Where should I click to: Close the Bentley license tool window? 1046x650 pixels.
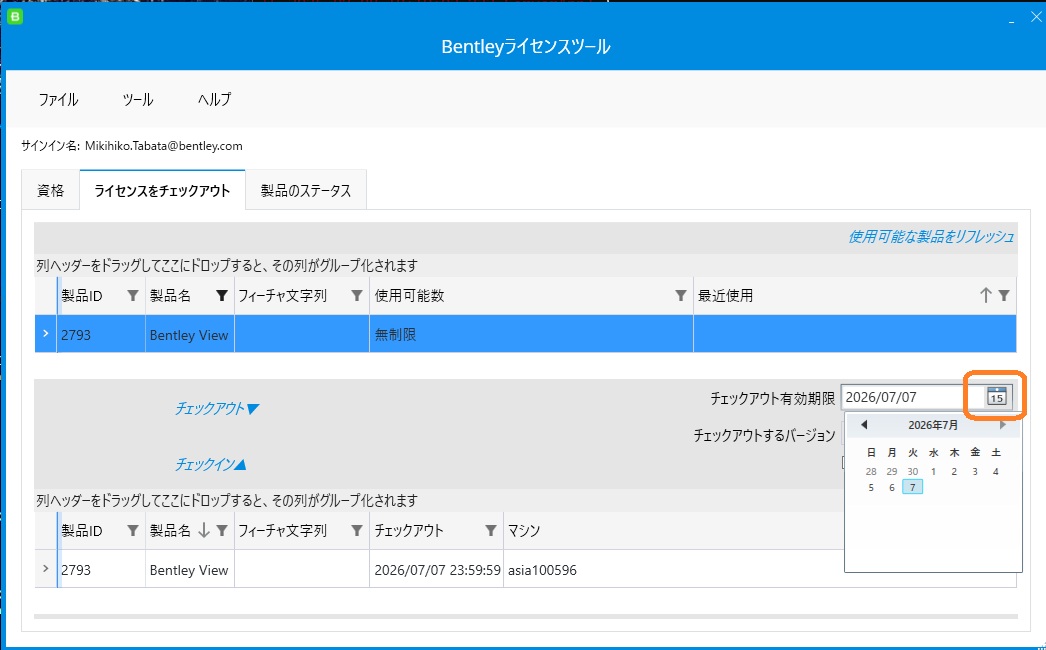click(x=1036, y=18)
